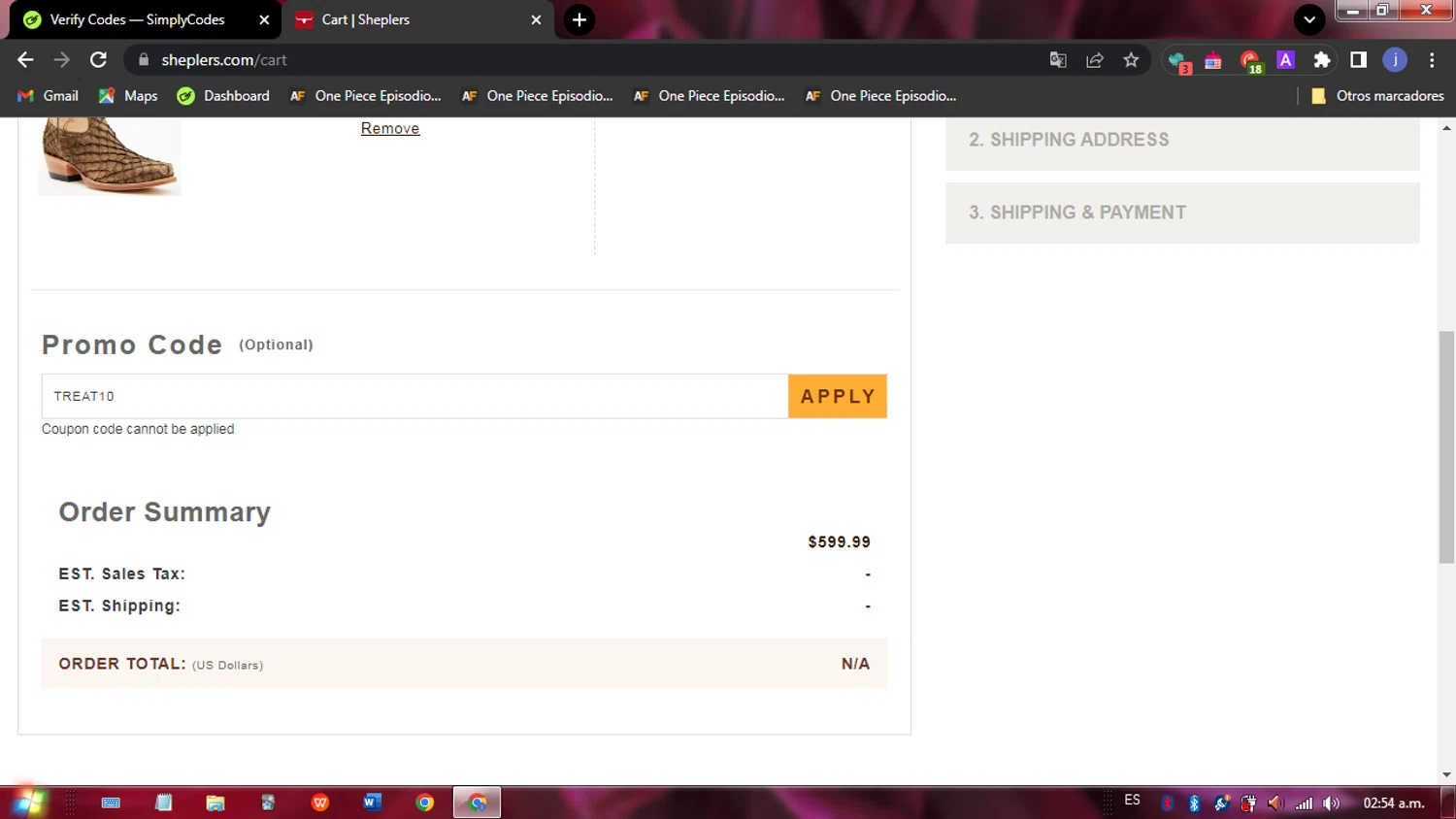Click the ES language indicator
Screen dimensions: 1456x819
pos(1132,801)
